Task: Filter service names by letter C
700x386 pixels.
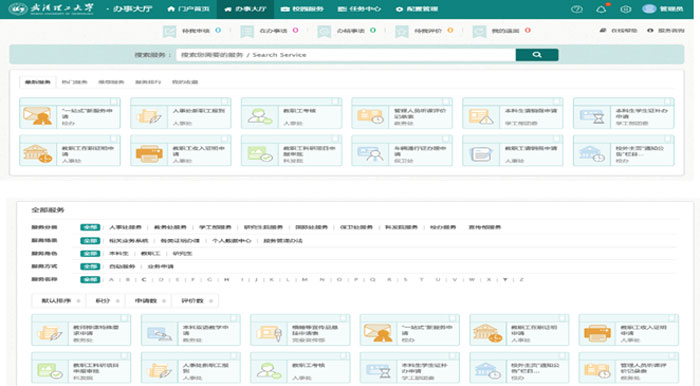Action: [x=144, y=280]
